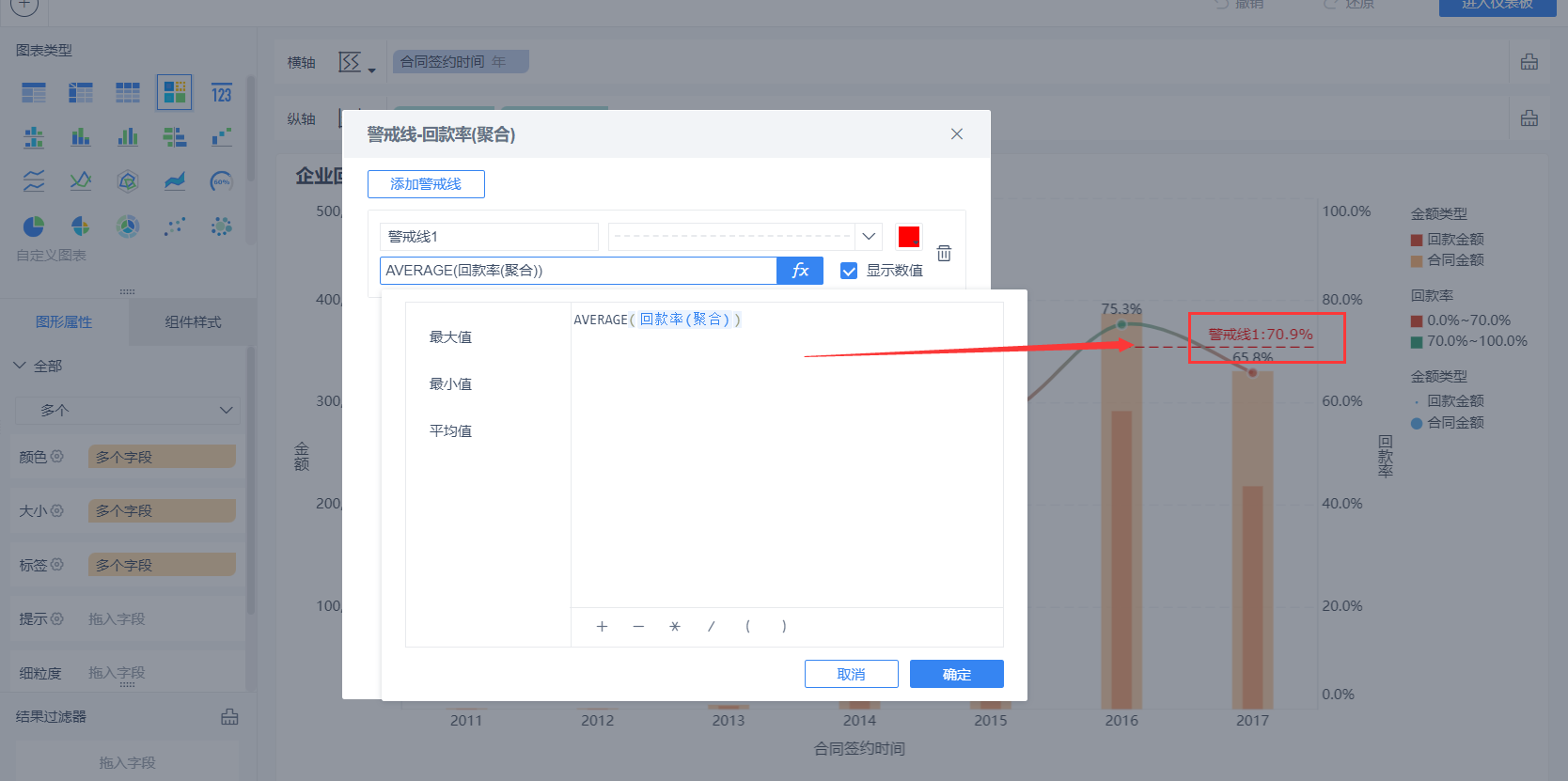
Task: Expand the 多个 dropdown in graphic properties
Action: 128,410
